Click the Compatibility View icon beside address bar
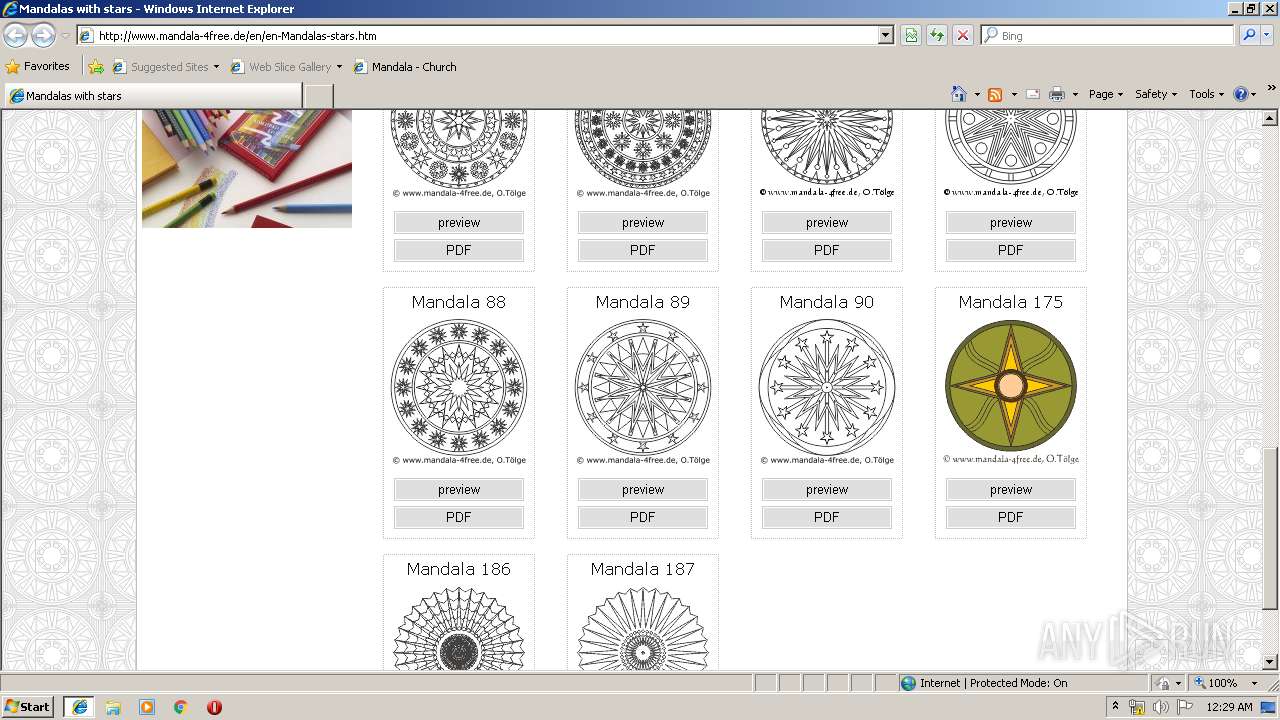 911,35
